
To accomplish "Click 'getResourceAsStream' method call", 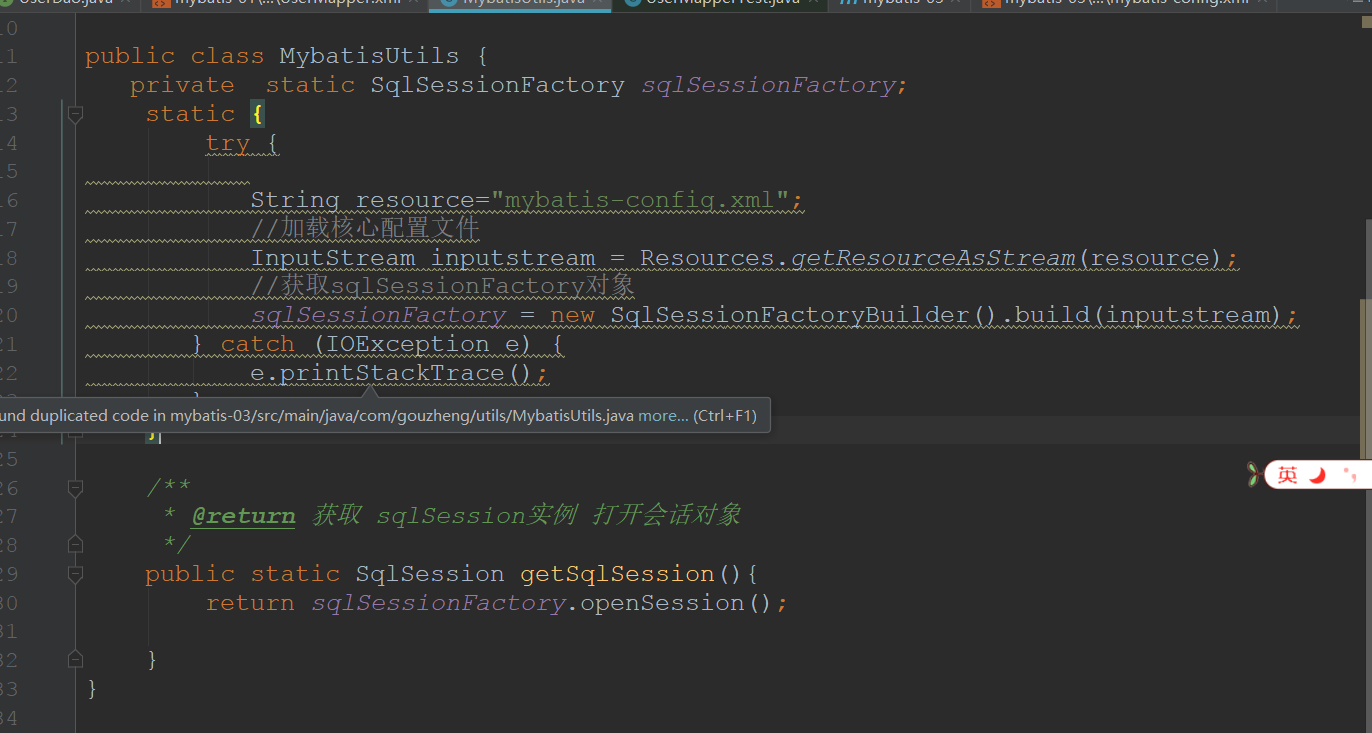I will tap(932, 258).
